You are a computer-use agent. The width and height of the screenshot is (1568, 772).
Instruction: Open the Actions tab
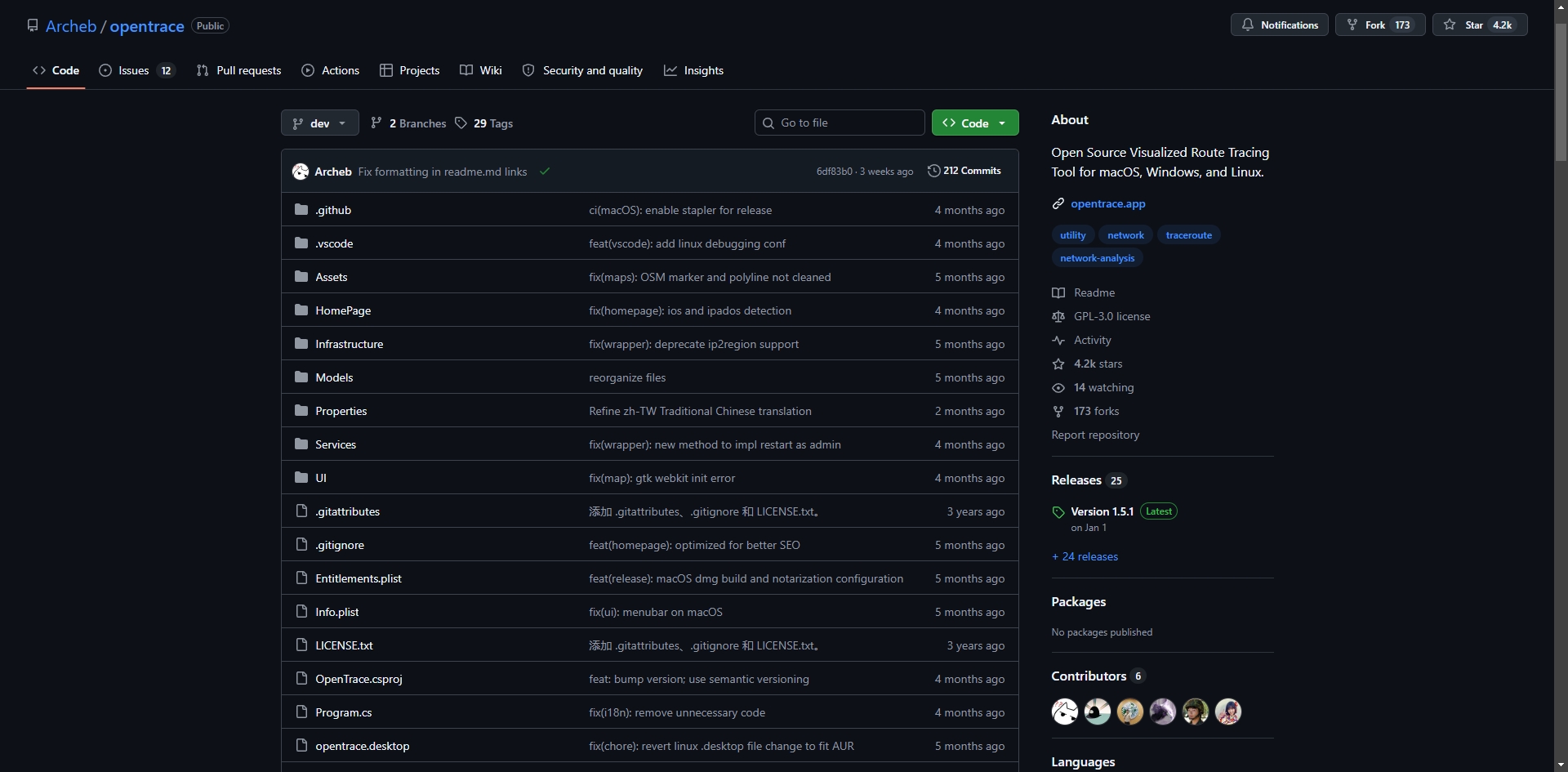(x=331, y=70)
